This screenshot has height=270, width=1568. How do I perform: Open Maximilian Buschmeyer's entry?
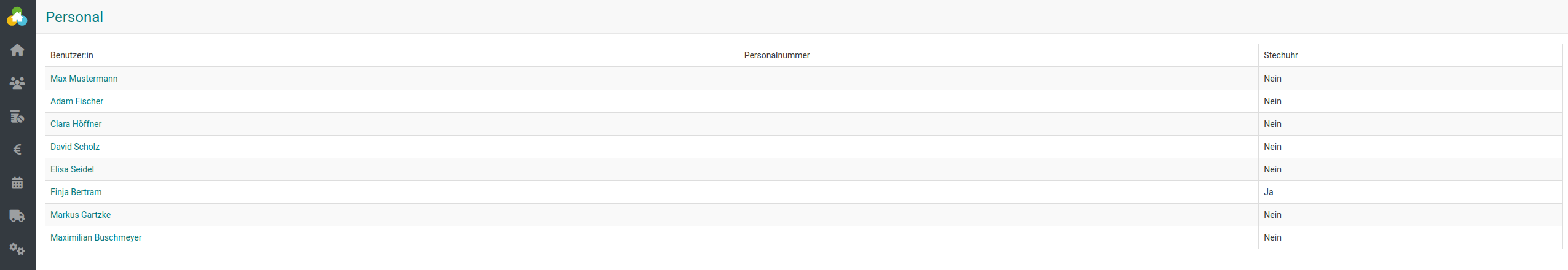[96, 237]
